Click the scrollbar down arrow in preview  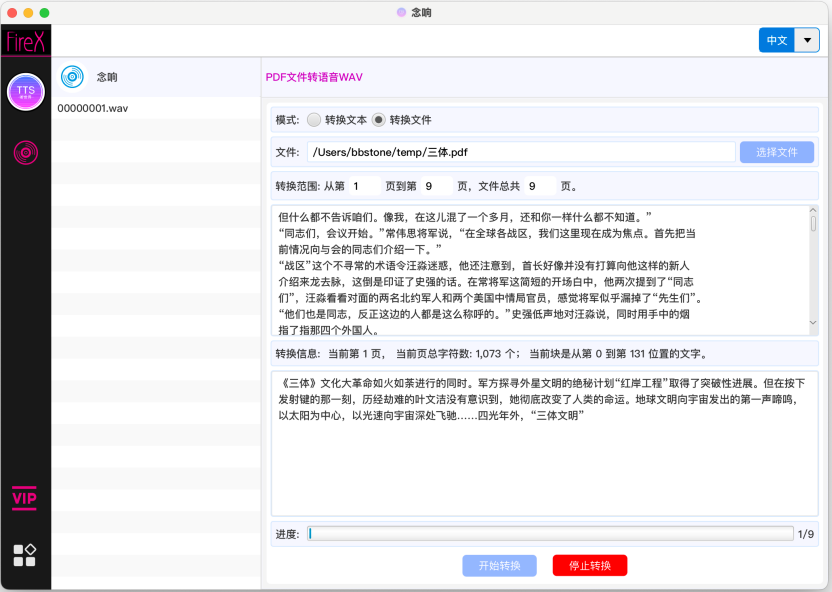pos(813,323)
